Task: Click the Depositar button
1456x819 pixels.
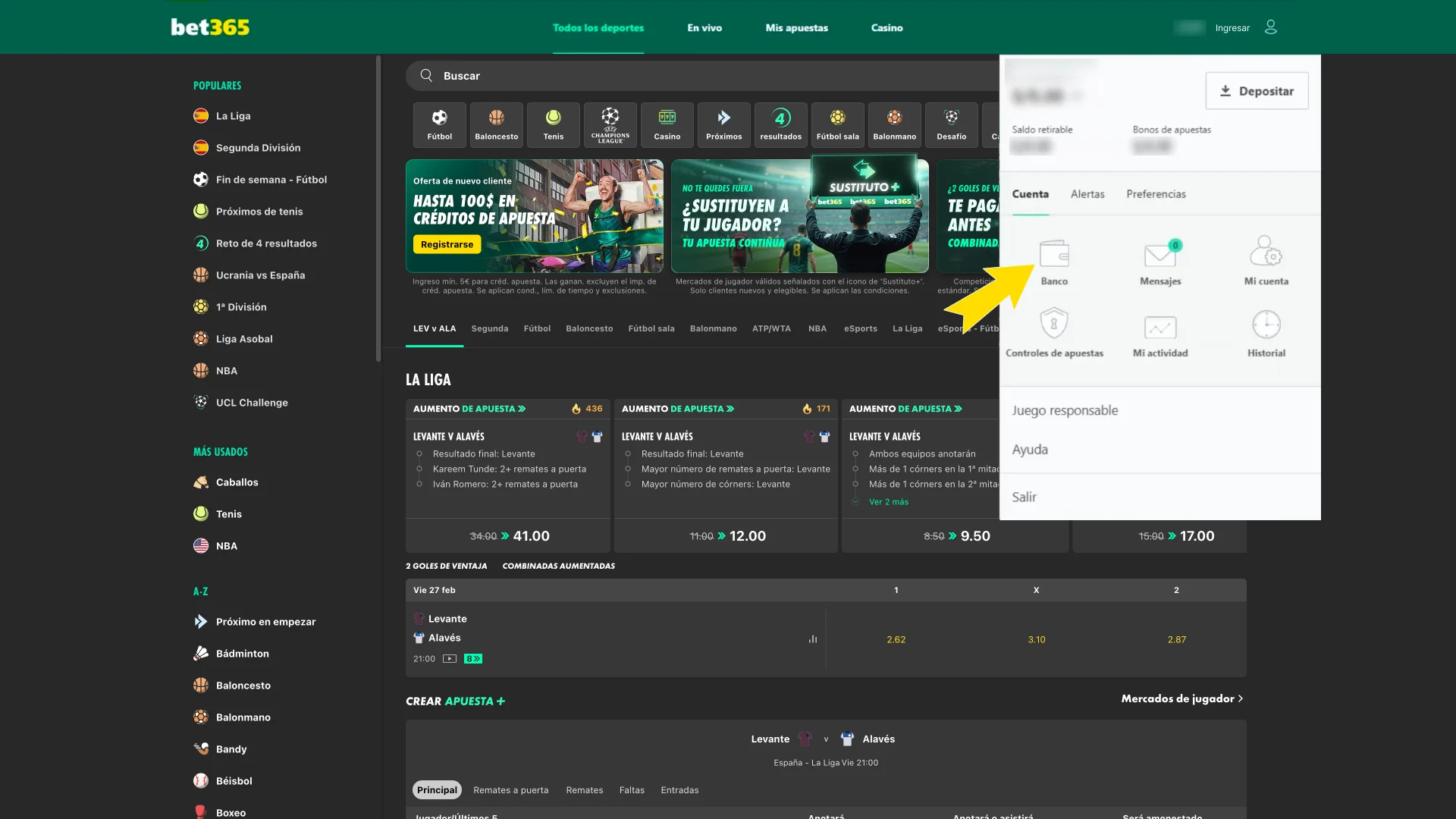Action: [x=1257, y=90]
